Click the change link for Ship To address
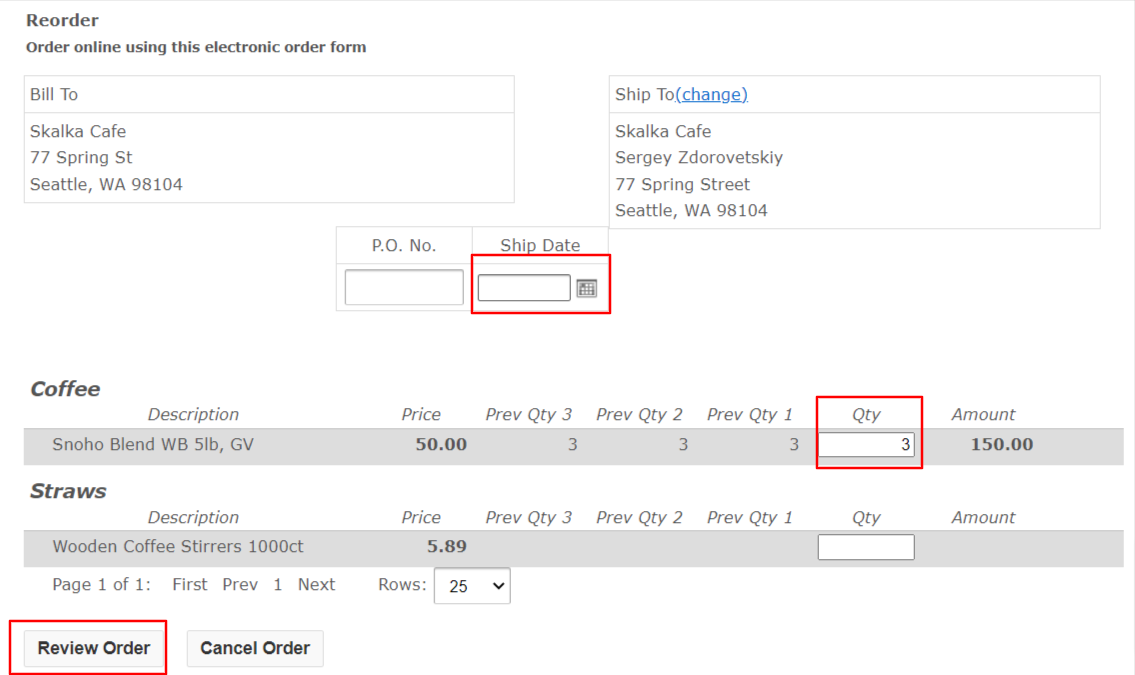Viewport: 1135px width, 675px height. click(712, 94)
